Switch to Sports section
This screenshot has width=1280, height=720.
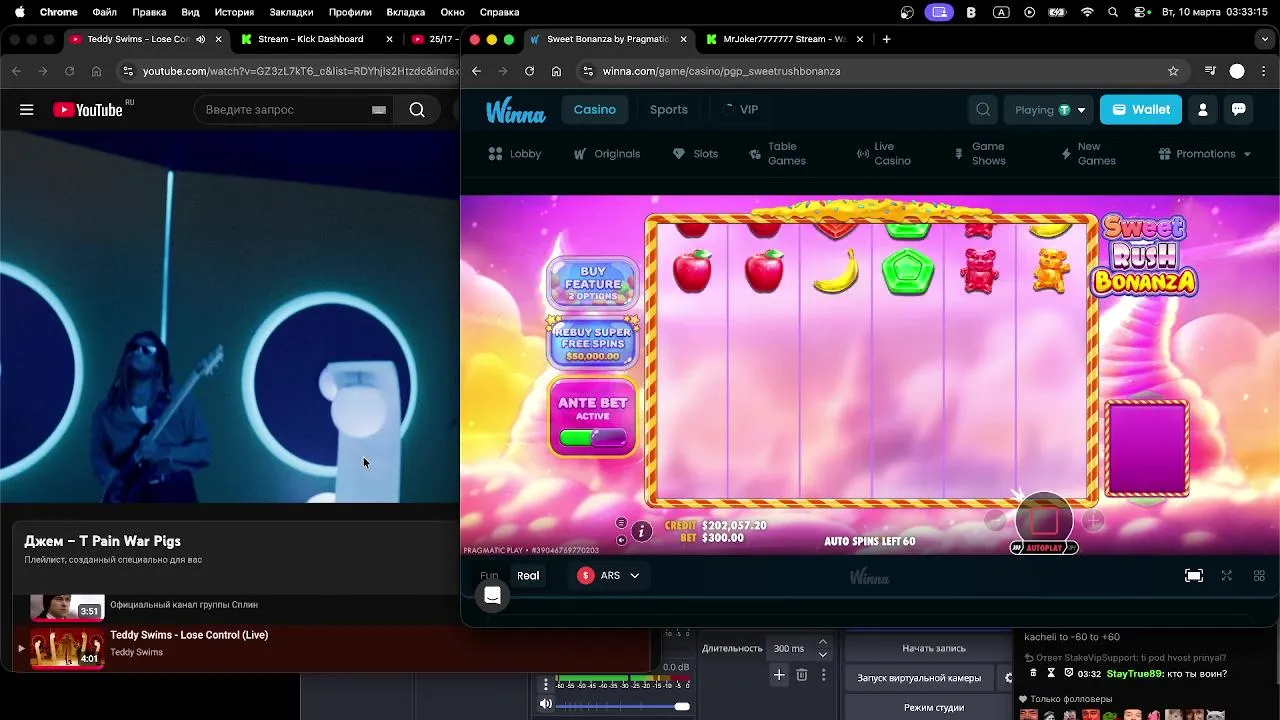(669, 110)
